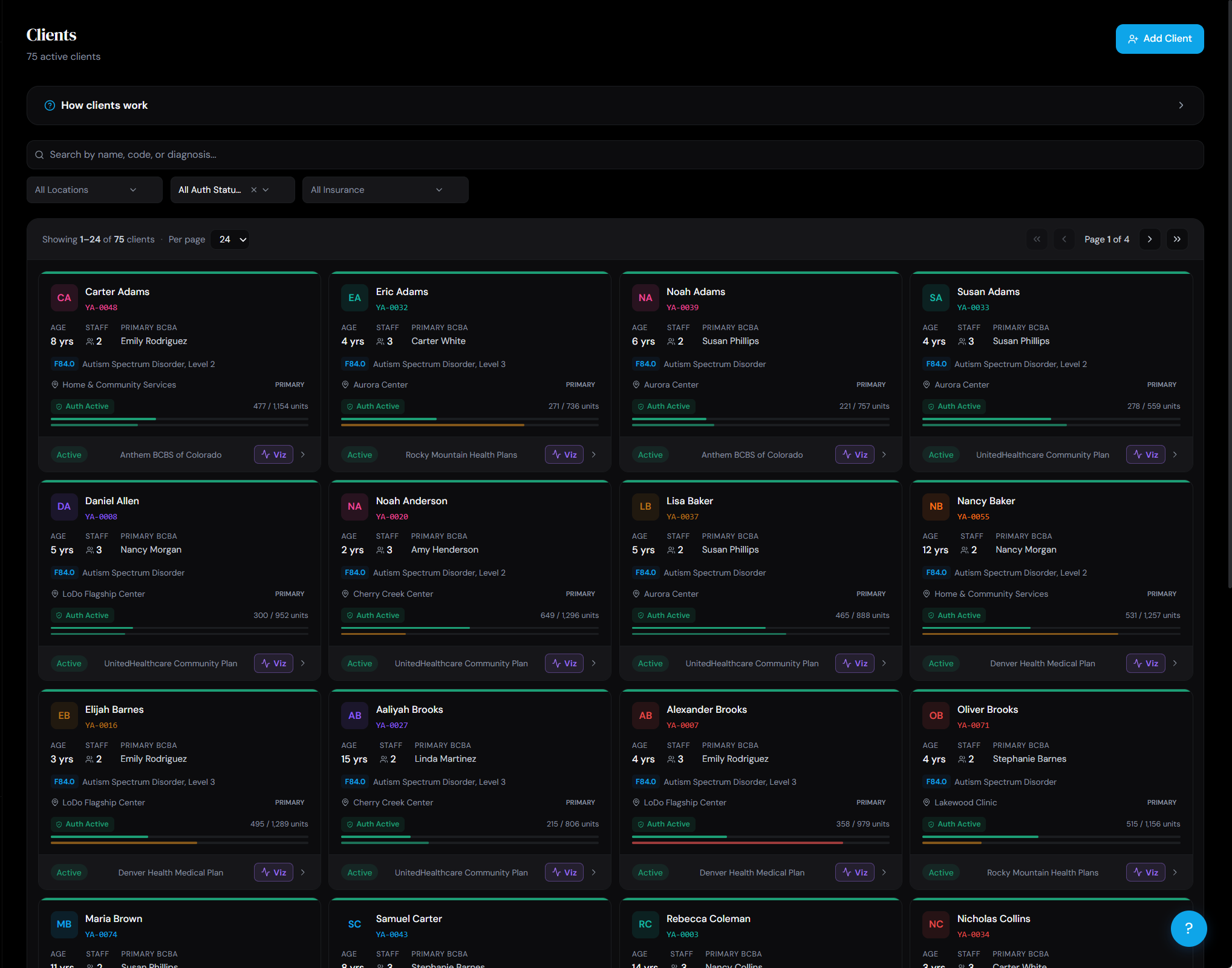
Task: Open Viz for Daniel Allen
Action: tap(273, 663)
